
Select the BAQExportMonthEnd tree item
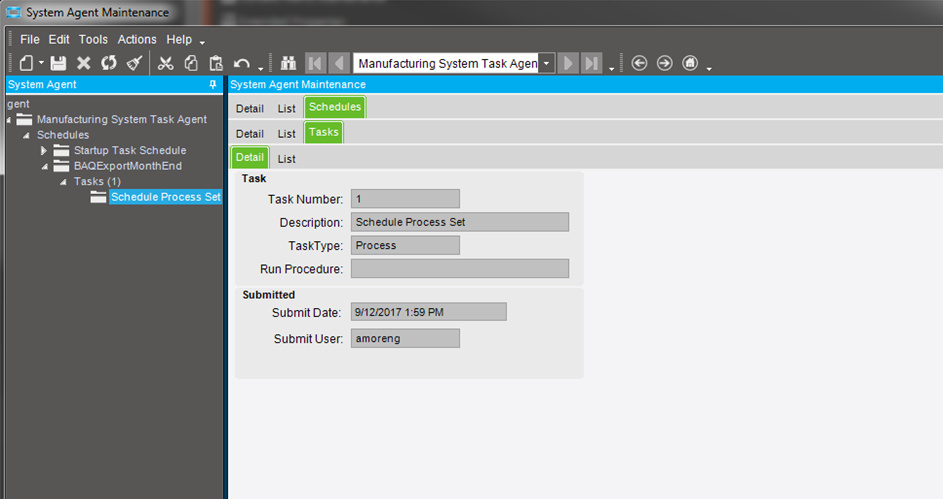pyautogui.click(x=127, y=166)
